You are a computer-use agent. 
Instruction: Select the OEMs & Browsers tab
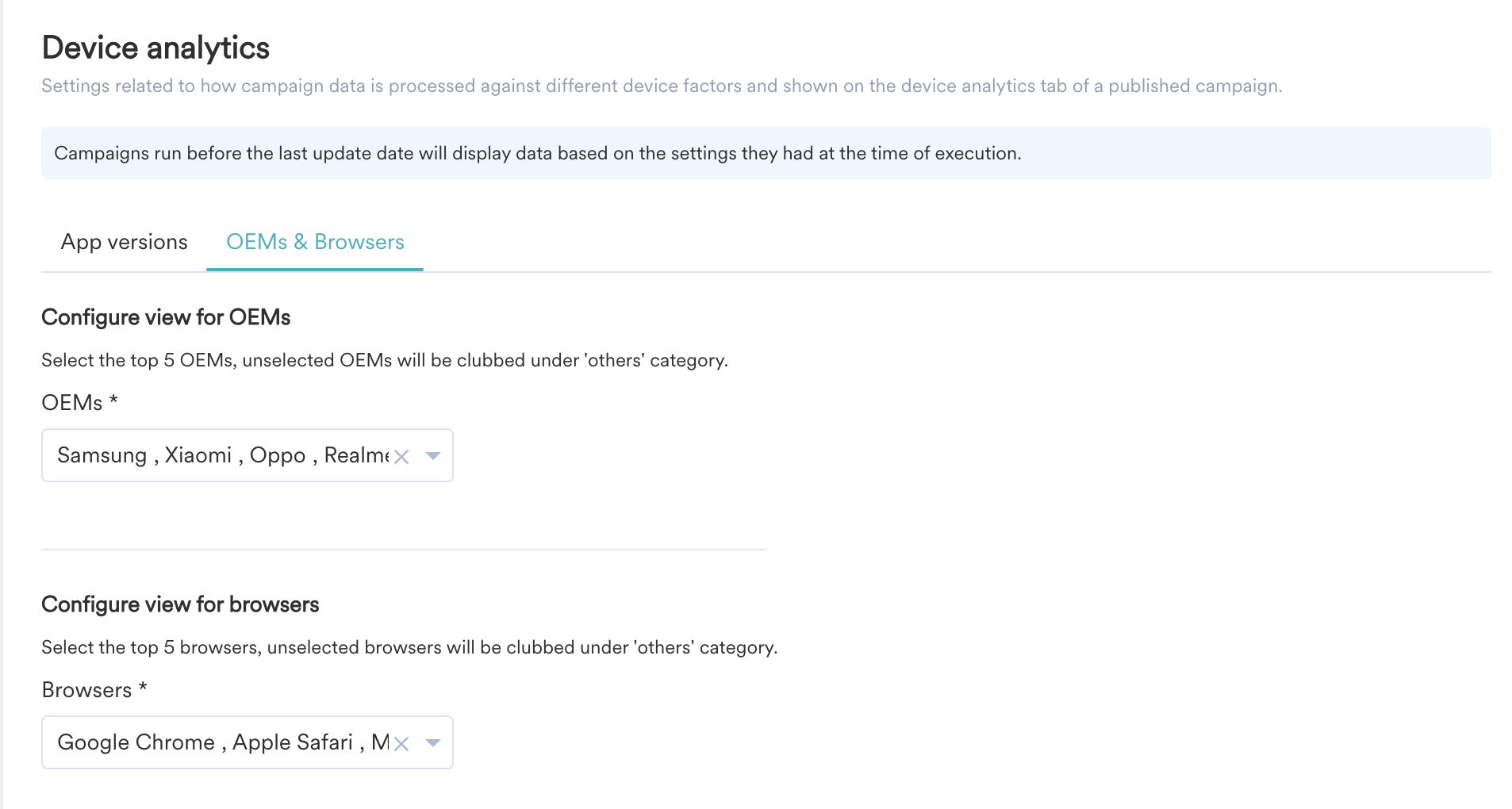pyautogui.click(x=315, y=242)
